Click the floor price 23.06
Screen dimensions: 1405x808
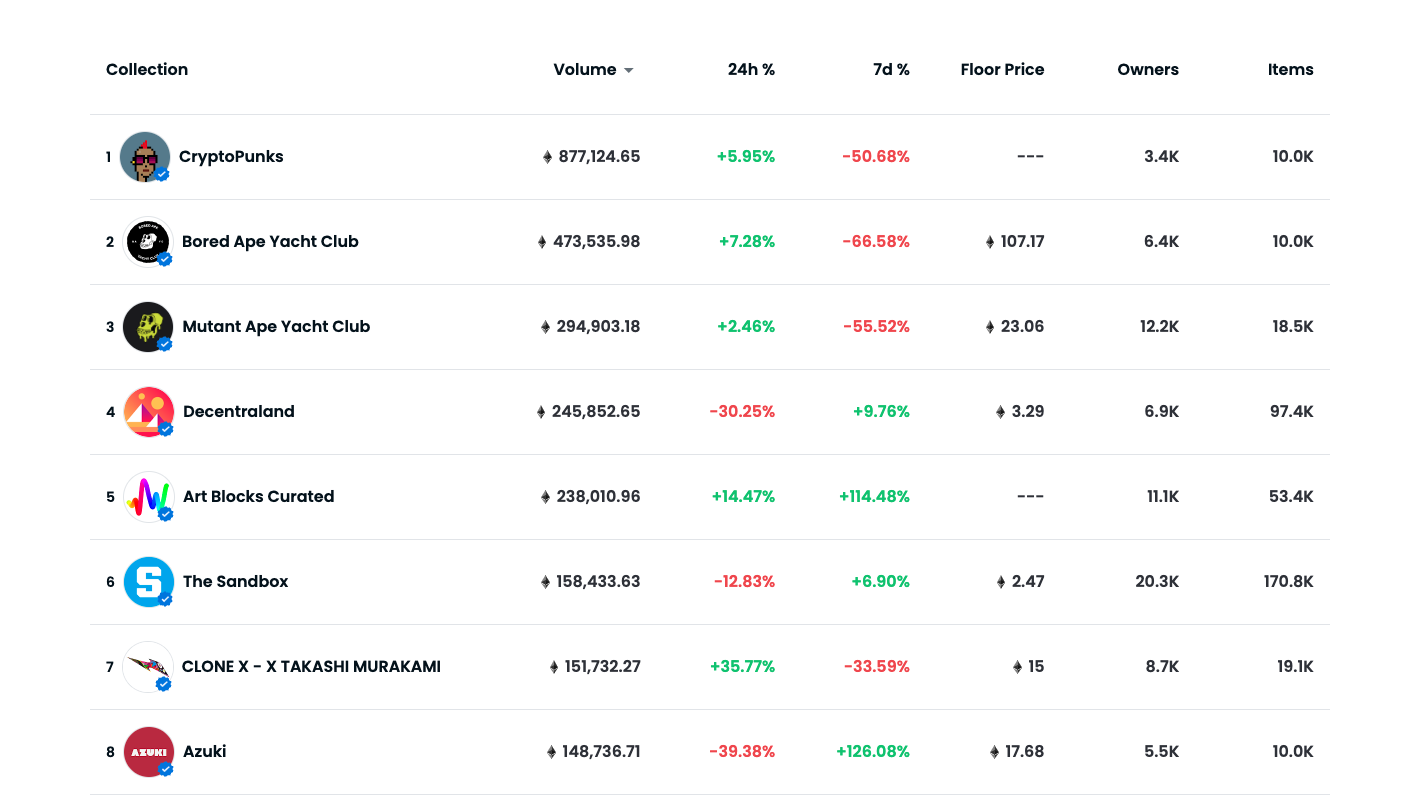(1022, 327)
